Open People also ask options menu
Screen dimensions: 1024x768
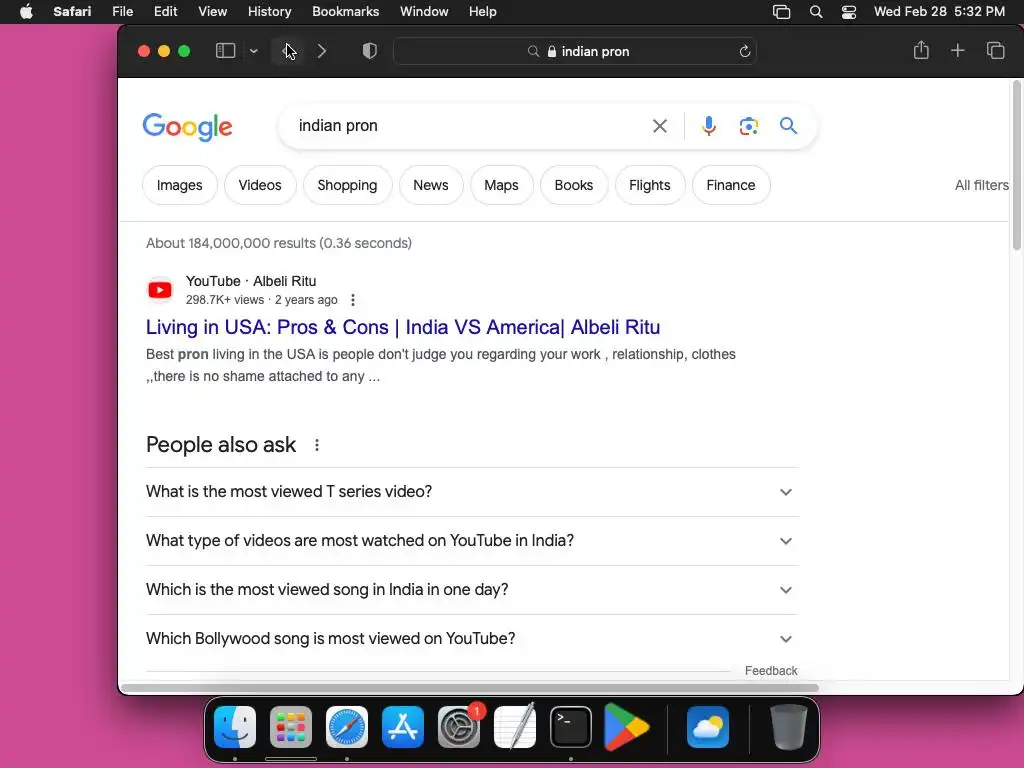317,445
